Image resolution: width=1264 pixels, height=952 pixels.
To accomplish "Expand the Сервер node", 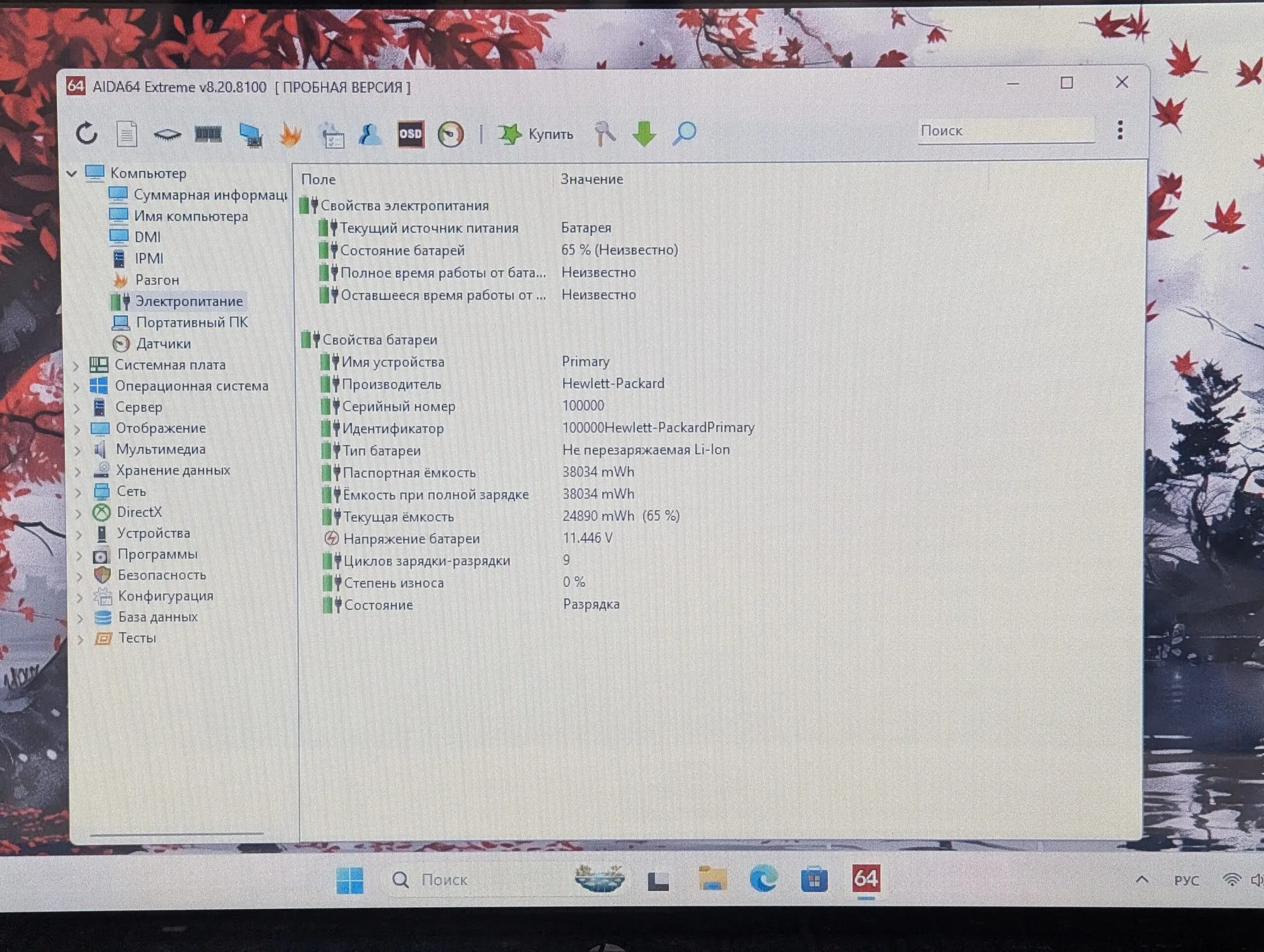I will pos(76,408).
